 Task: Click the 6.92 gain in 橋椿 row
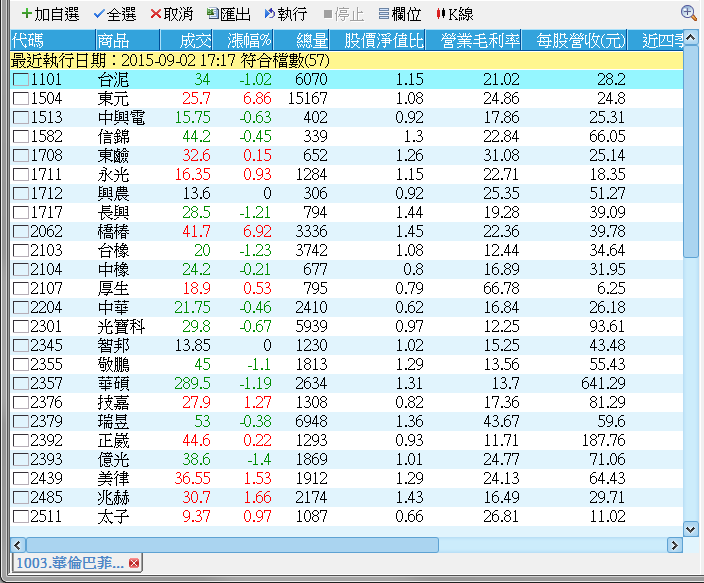(x=257, y=231)
